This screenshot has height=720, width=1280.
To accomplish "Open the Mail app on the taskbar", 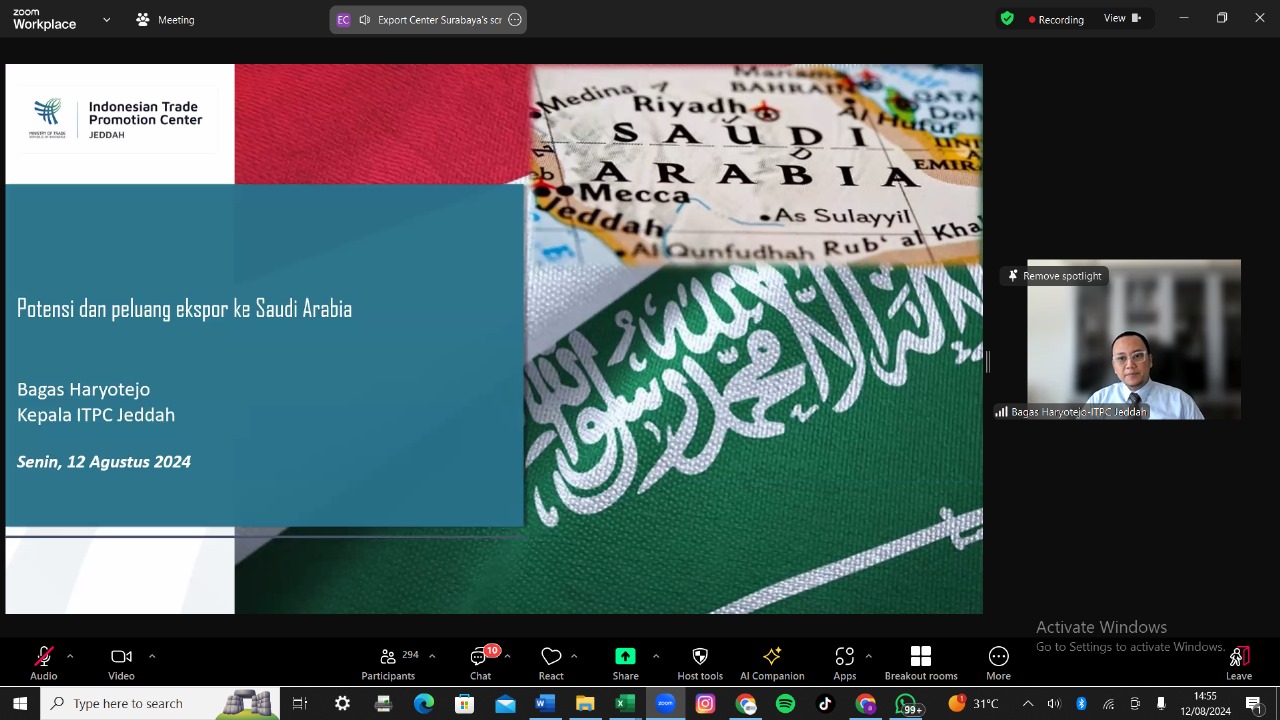I will (x=505, y=703).
